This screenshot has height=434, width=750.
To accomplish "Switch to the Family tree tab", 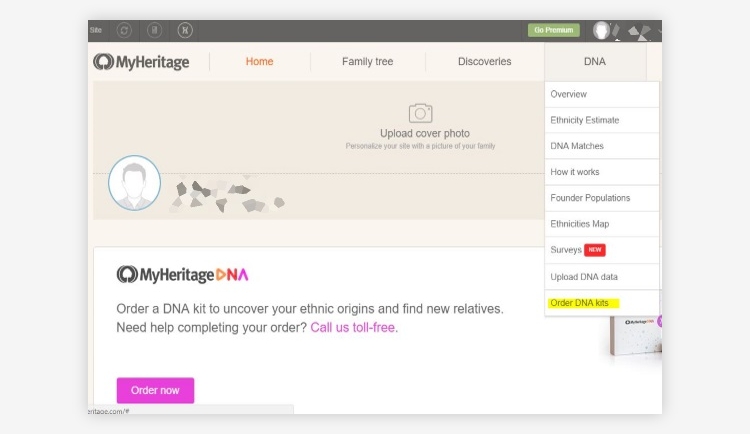I will point(367,61).
